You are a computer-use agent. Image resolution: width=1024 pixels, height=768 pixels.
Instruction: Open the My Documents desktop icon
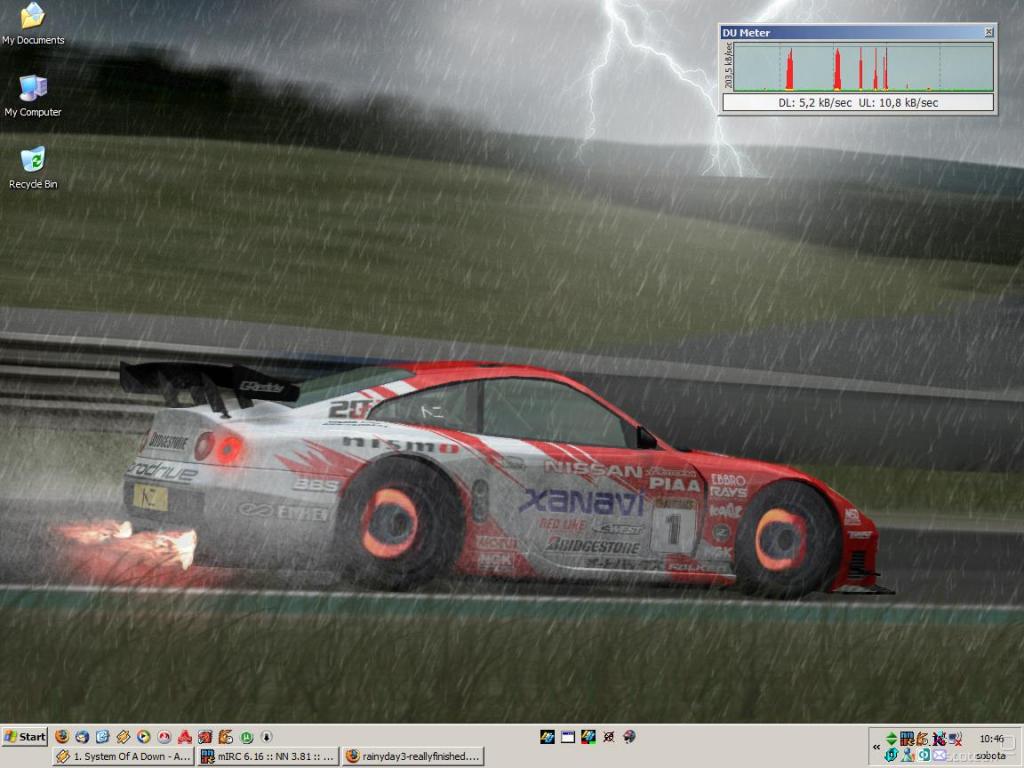pos(33,25)
